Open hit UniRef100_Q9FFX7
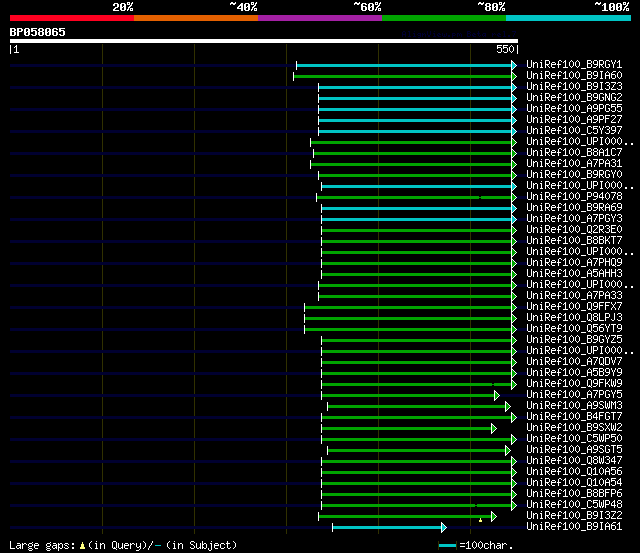 pyautogui.click(x=574, y=307)
